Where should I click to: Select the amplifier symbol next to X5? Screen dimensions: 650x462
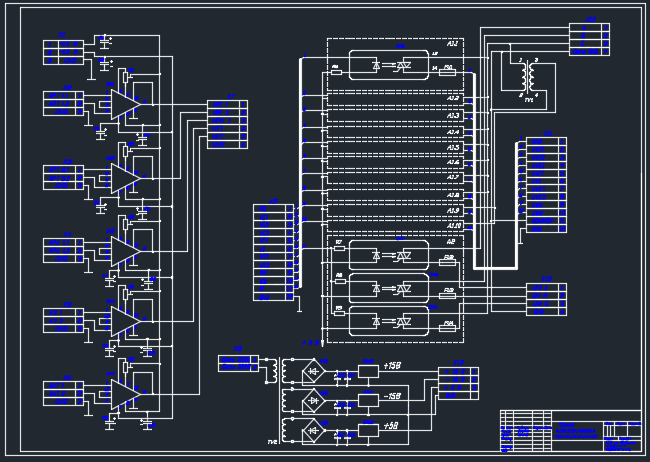pyautogui.click(x=125, y=321)
